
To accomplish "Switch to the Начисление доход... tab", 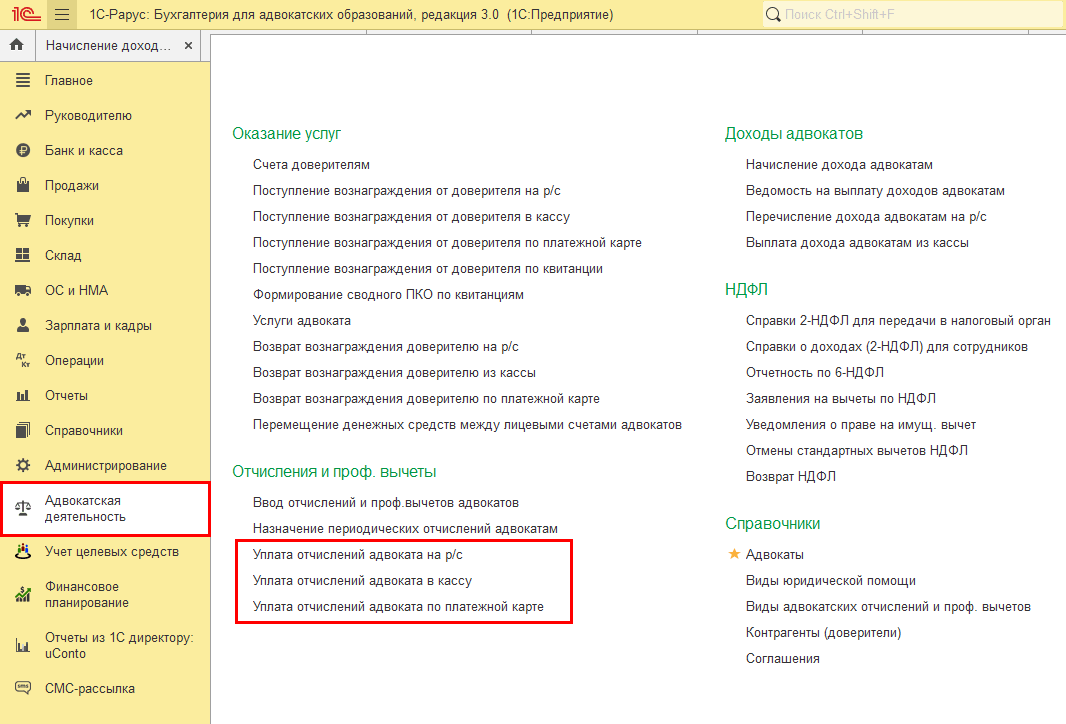I will (x=108, y=46).
